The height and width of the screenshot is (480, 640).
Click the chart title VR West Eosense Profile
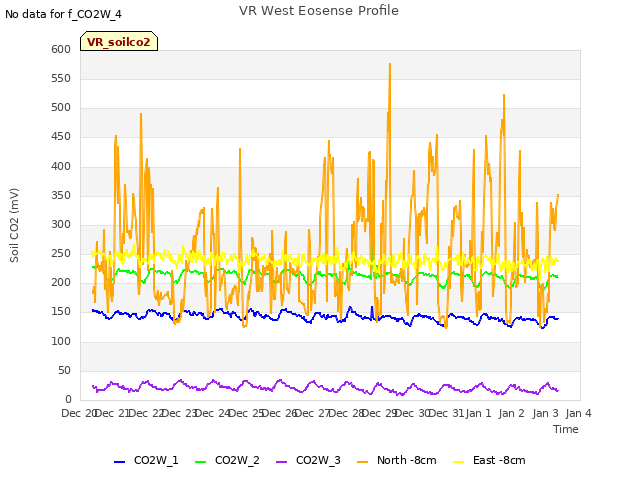point(319,11)
